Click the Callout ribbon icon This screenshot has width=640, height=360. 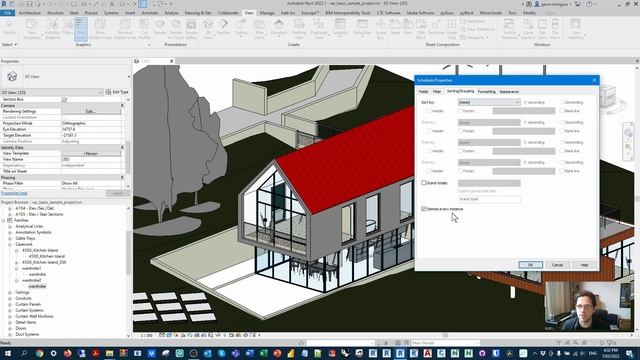tap(241, 28)
